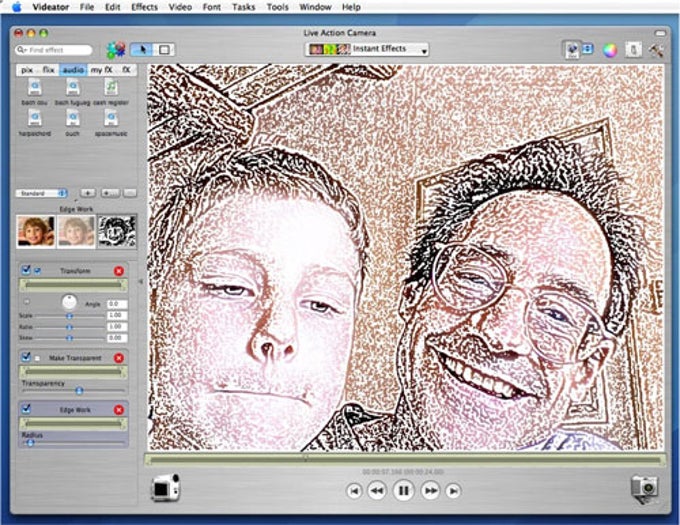This screenshot has width=680, height=525.
Task: Open the Apple menu
Action: [x=16, y=7]
